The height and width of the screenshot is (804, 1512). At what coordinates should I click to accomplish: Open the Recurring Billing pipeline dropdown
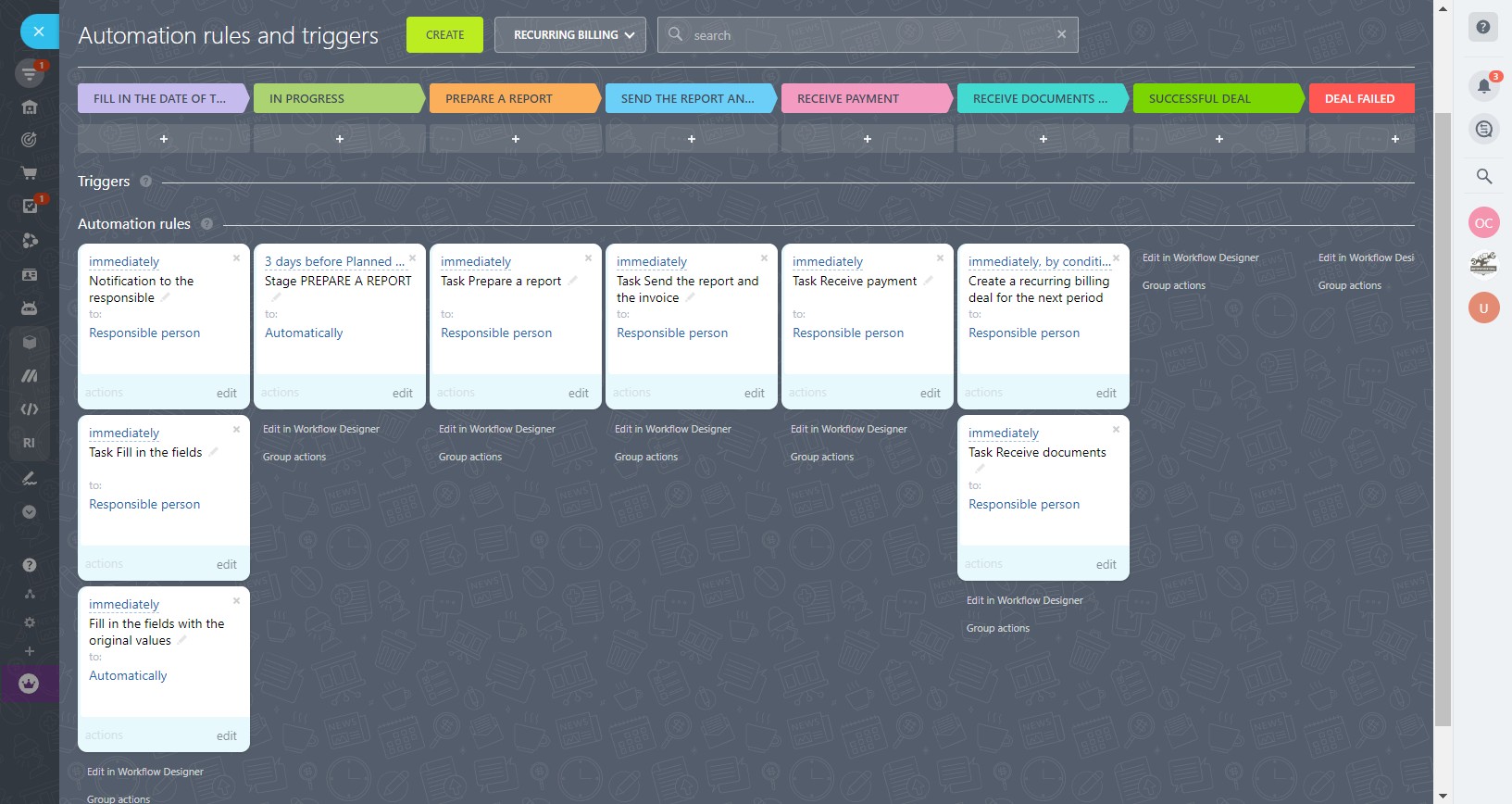coord(569,35)
